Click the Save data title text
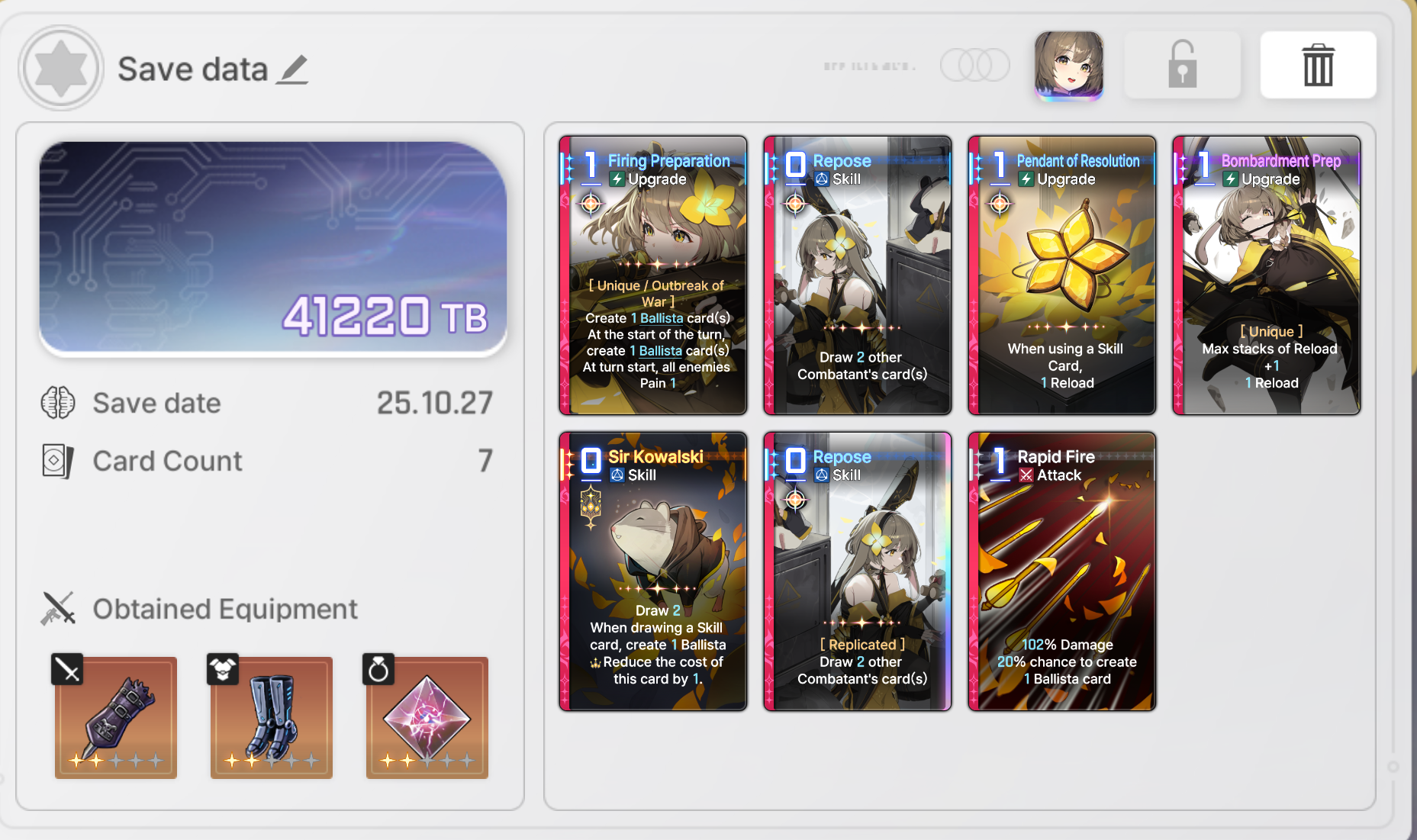 click(193, 69)
